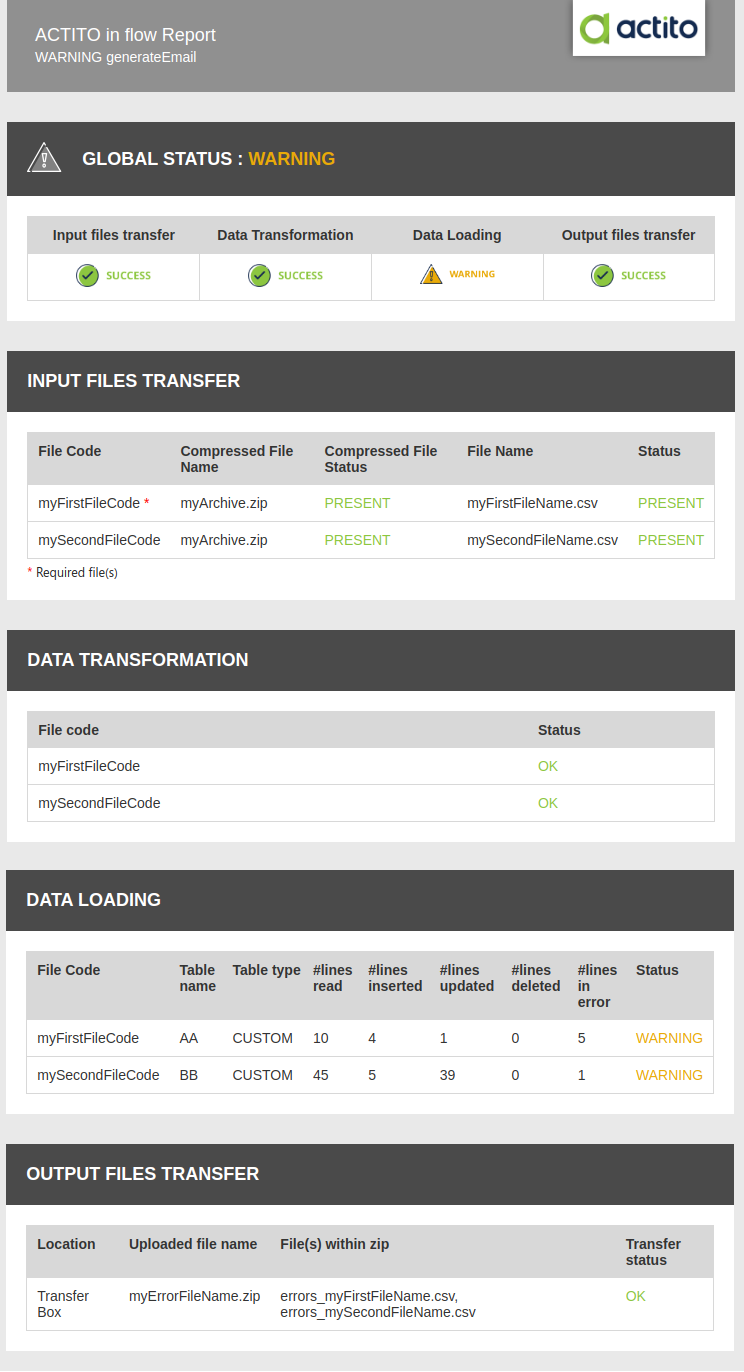Click the Data Transformation success checkmark icon
Screen dimensions: 744x1372
(x=259, y=275)
